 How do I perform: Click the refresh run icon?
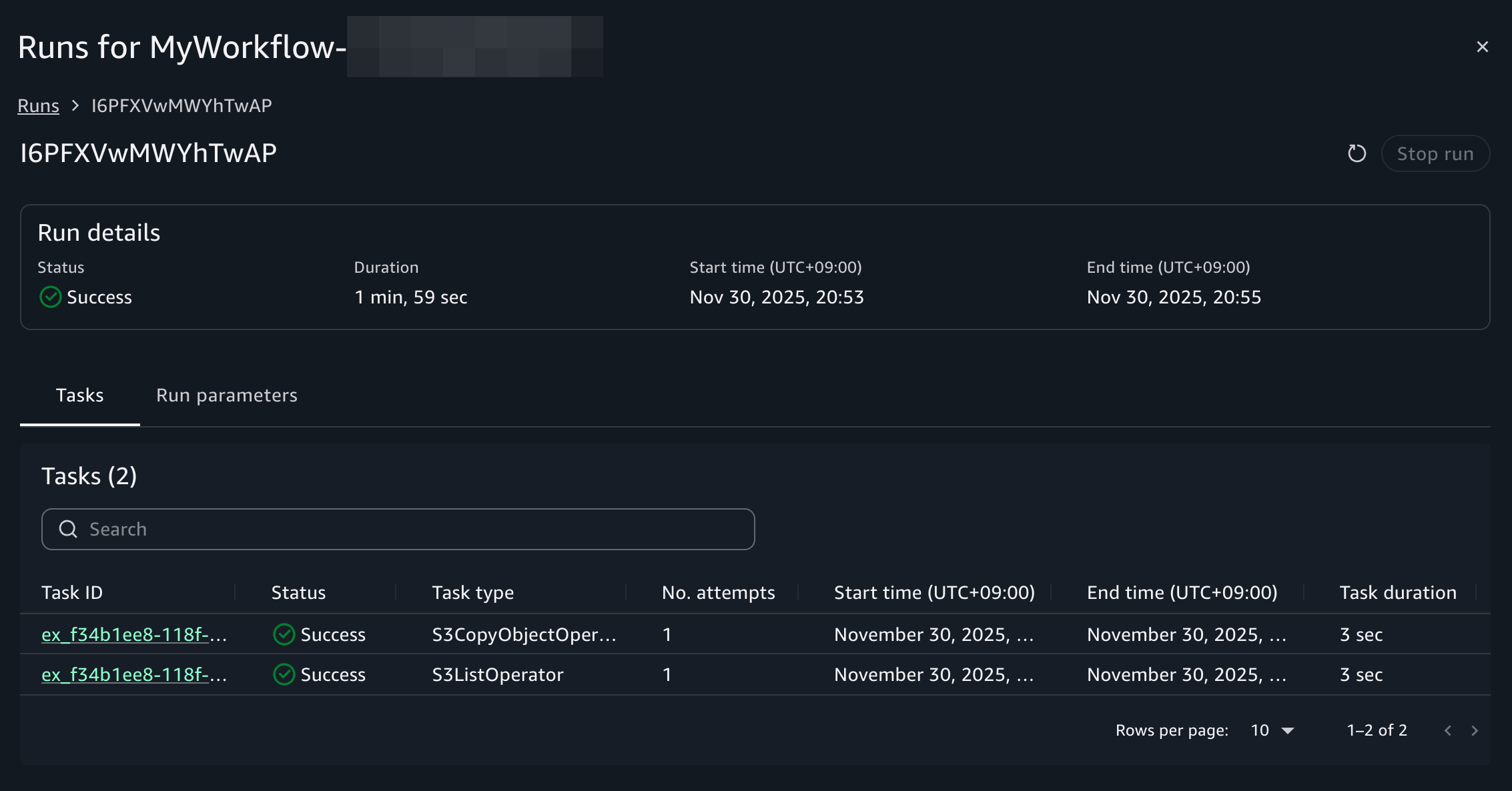(1357, 153)
